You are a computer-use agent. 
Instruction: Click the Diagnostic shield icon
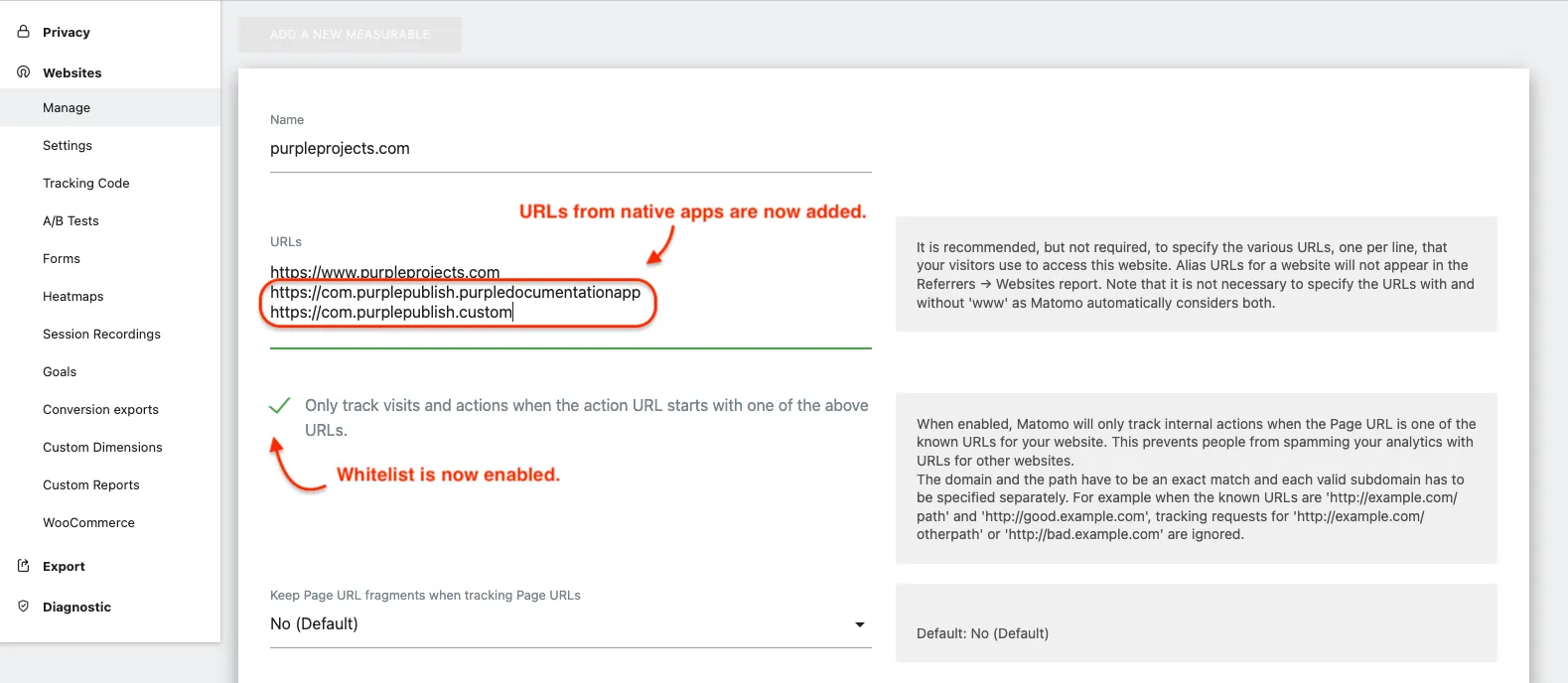[24, 607]
